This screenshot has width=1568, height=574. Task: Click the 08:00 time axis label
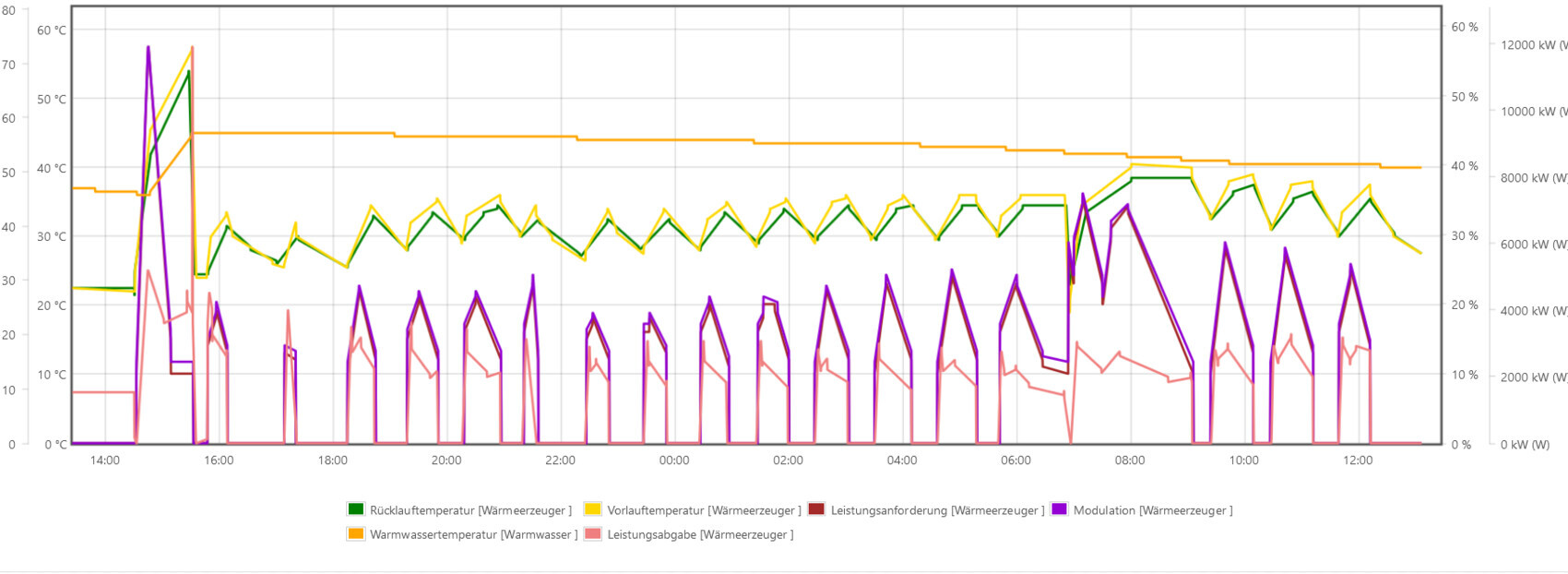point(1130,460)
